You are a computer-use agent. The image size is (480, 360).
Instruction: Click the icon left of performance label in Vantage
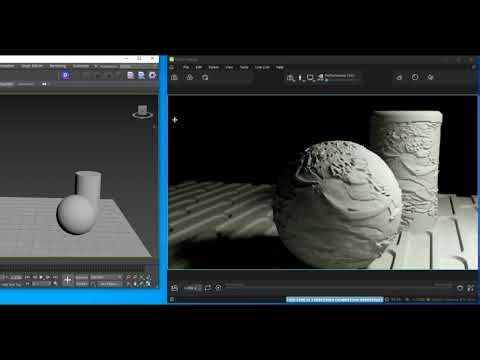[x=321, y=77]
